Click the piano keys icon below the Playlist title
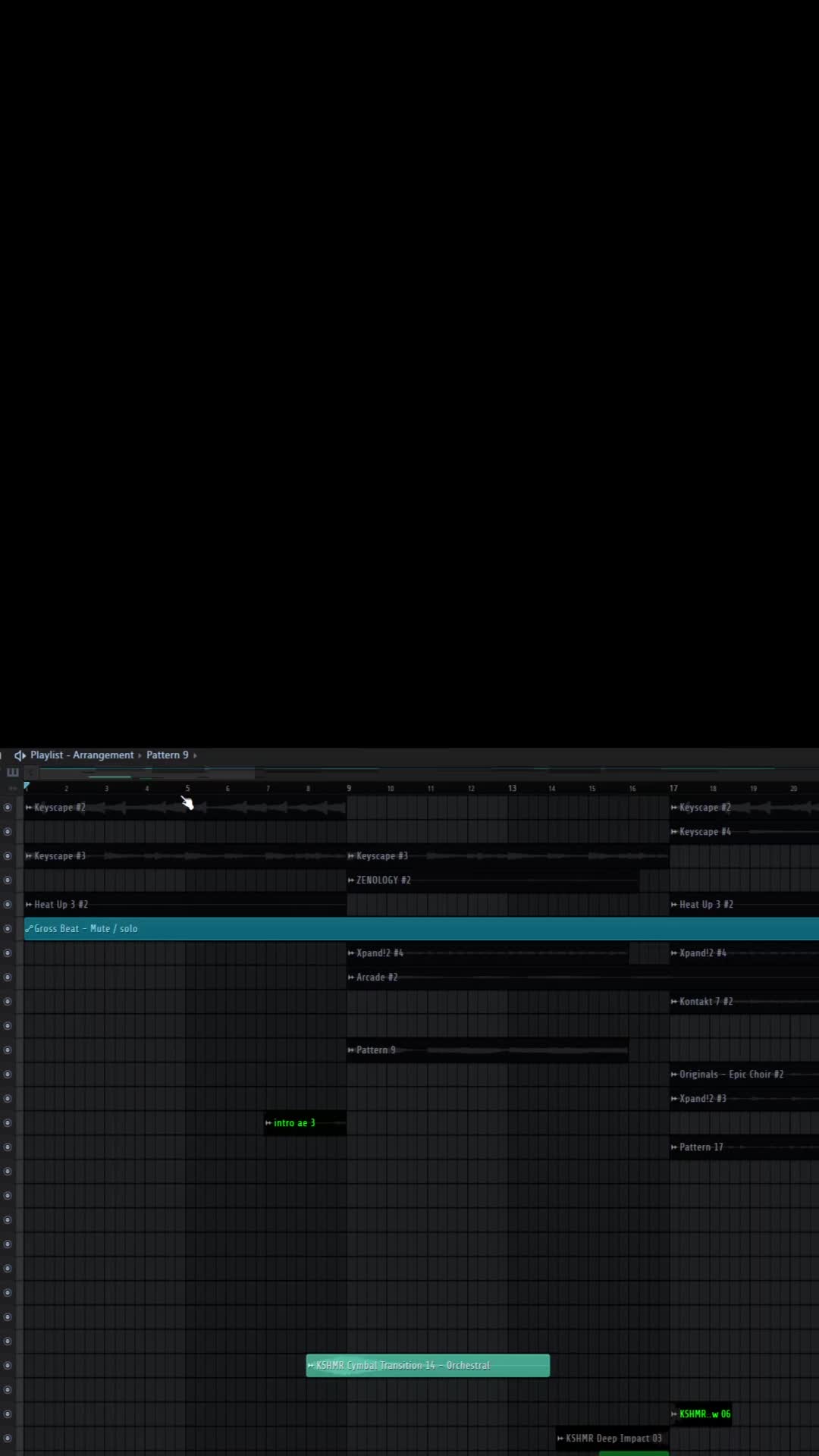The image size is (819, 1456). (13, 773)
